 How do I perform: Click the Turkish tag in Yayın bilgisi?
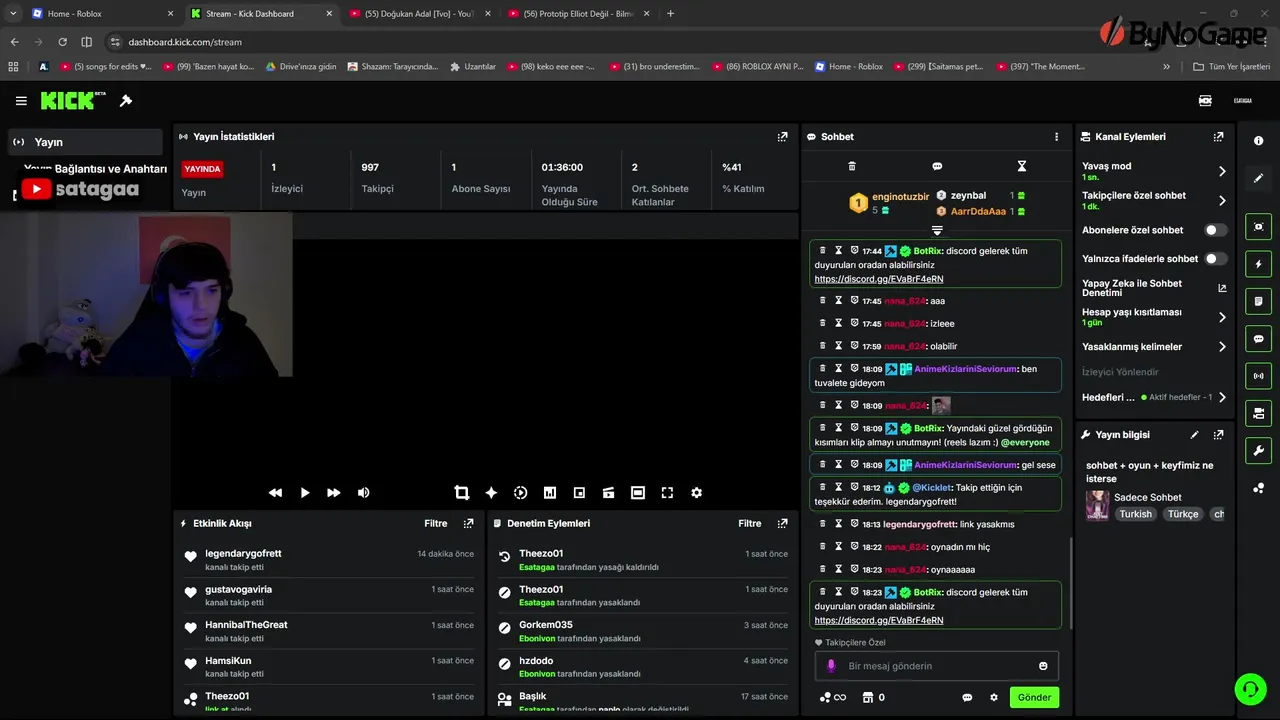tap(1135, 514)
